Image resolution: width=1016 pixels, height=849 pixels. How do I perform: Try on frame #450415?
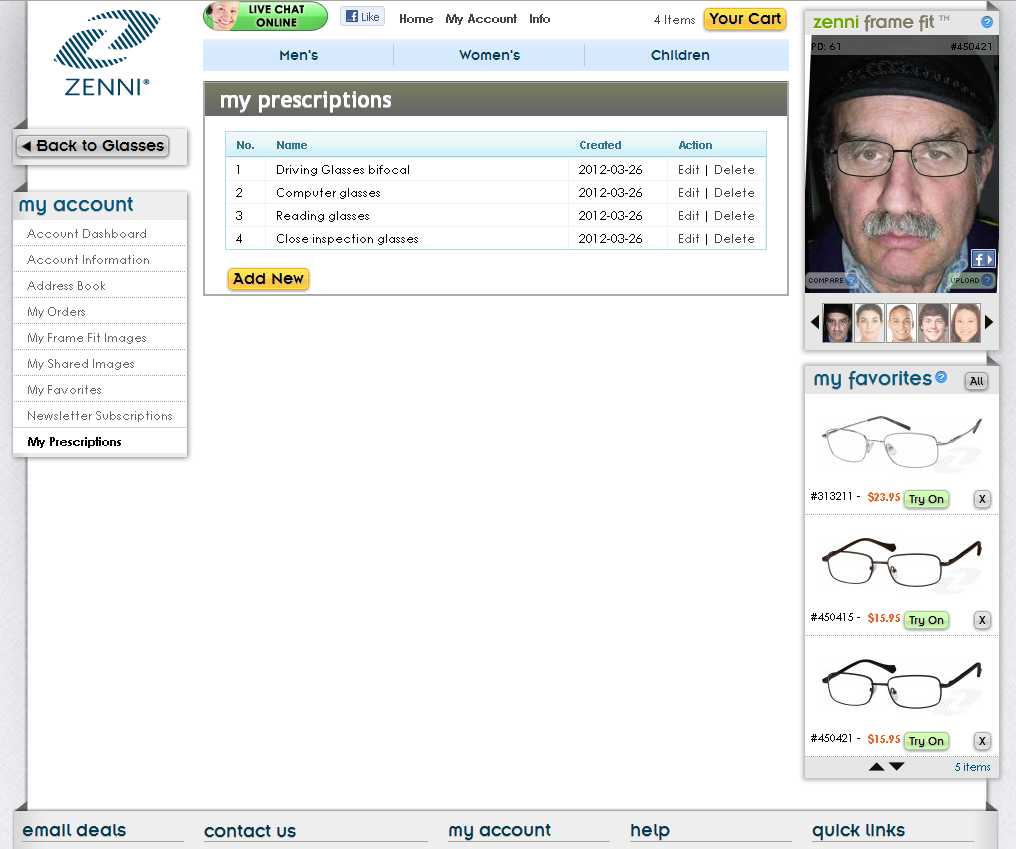click(925, 620)
